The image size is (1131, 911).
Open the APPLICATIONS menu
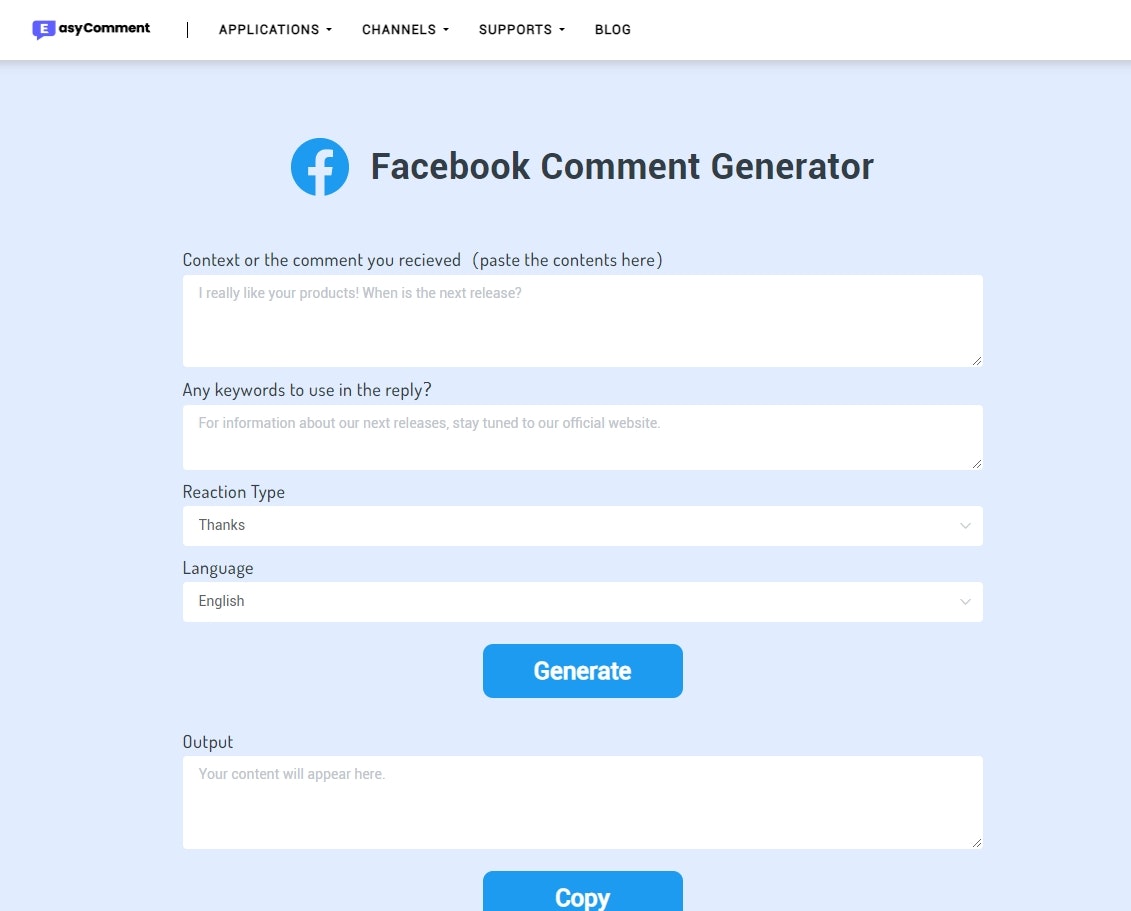(x=268, y=30)
